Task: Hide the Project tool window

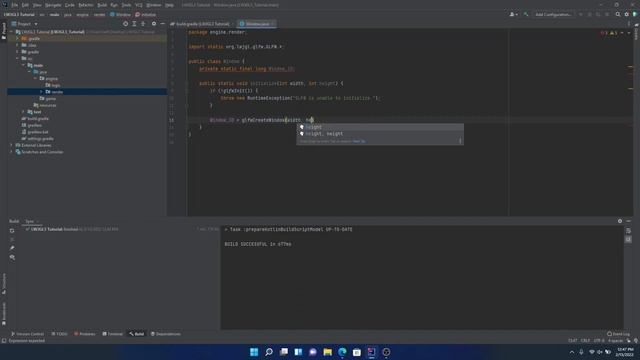Action: [x=162, y=24]
